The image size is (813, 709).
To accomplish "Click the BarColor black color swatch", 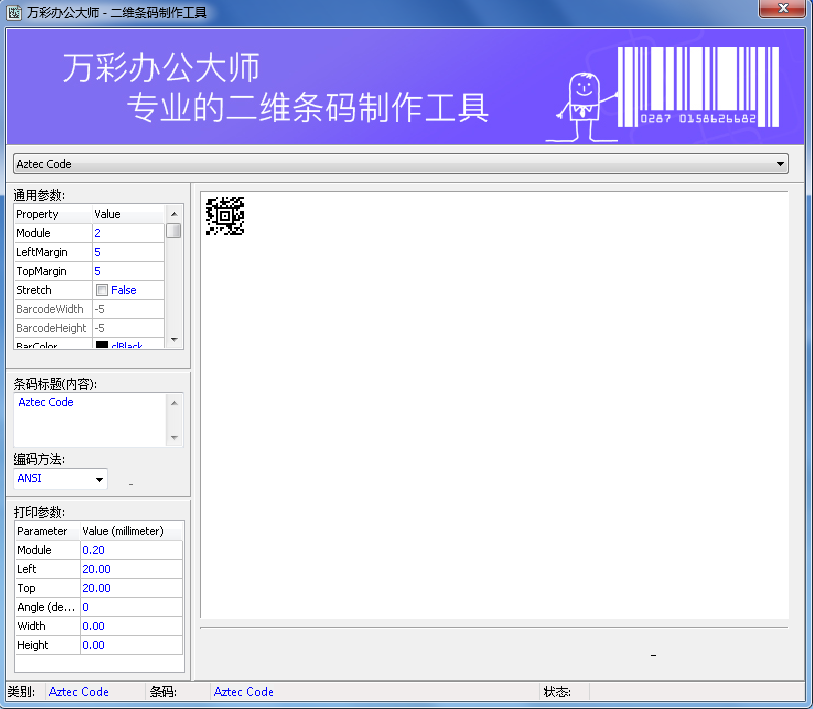I will (102, 346).
